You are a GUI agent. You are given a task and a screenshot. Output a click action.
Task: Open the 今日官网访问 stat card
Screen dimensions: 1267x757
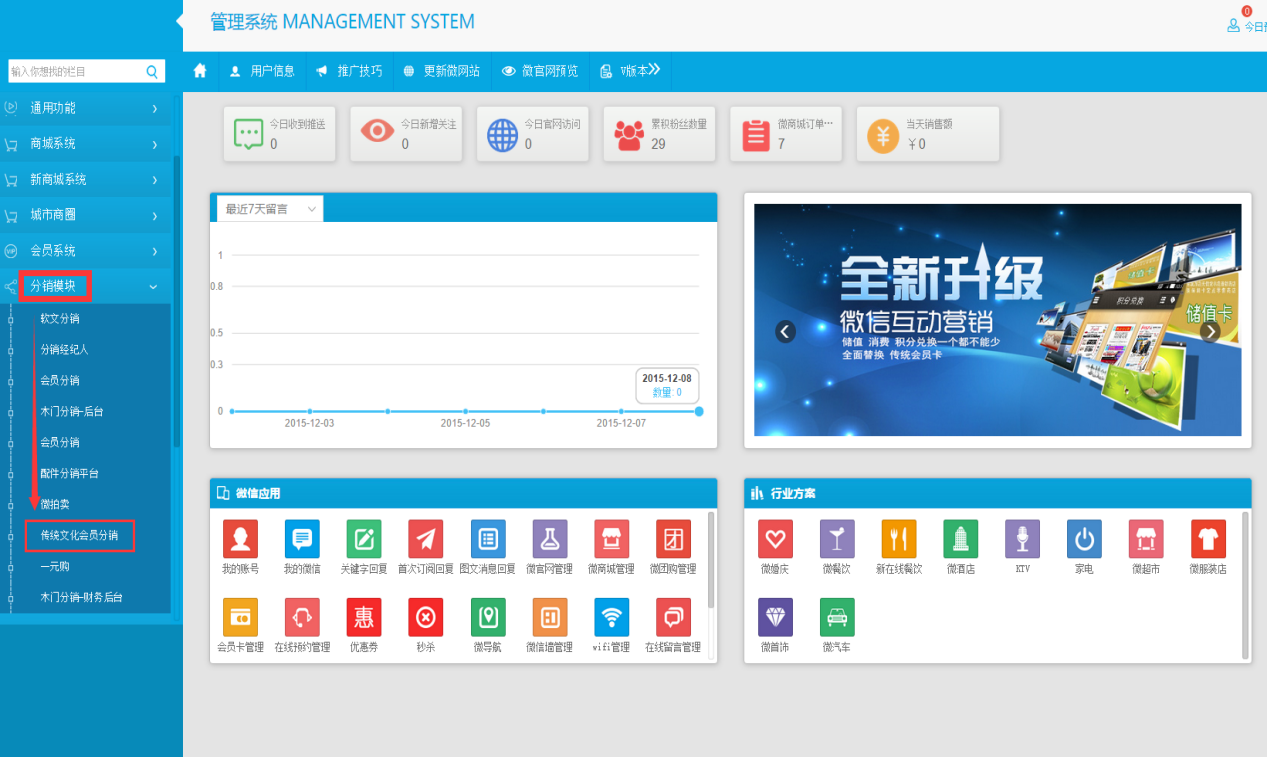coord(535,134)
